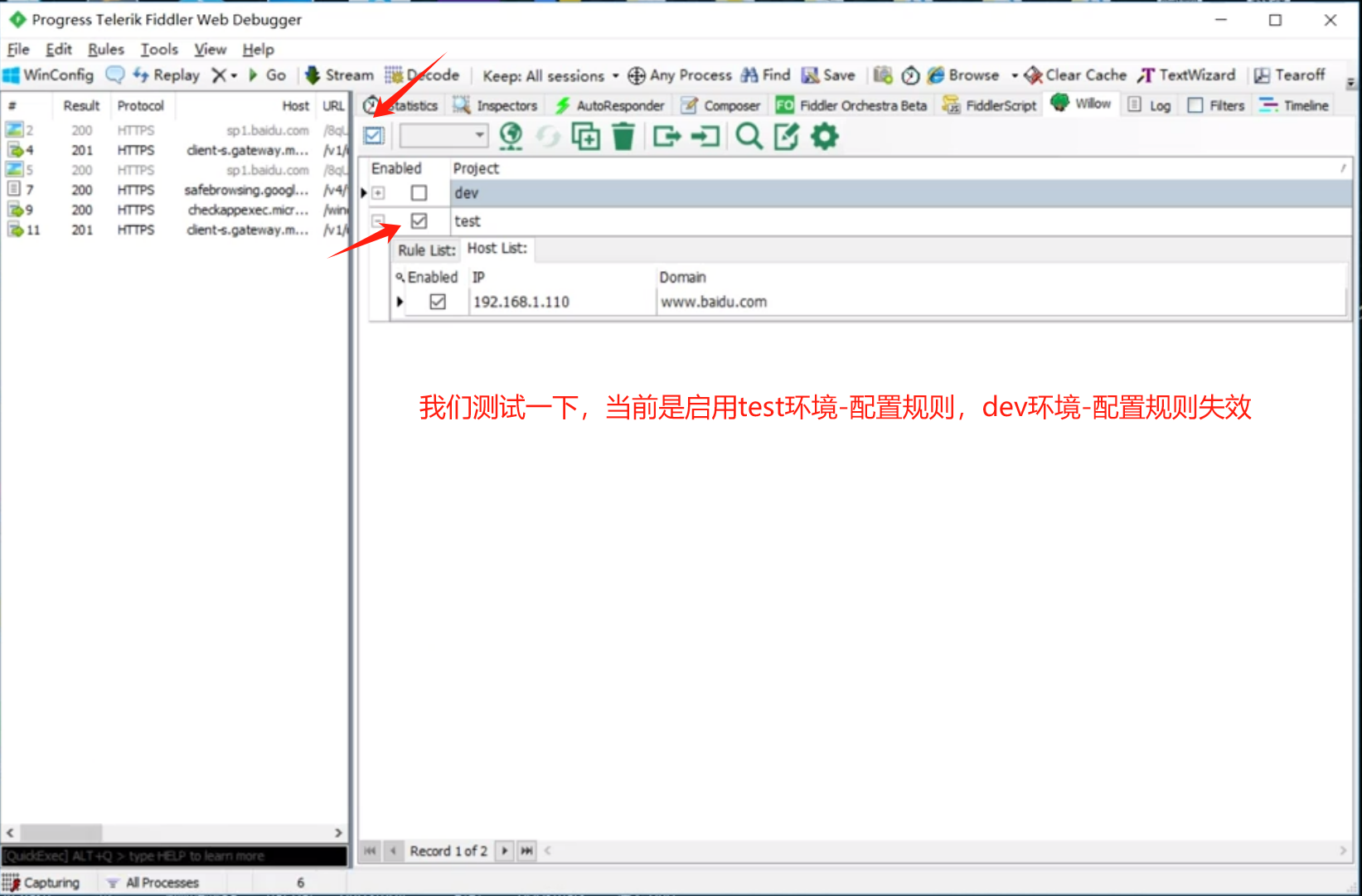Click the Willow trash delete icon
This screenshot has width=1362, height=896.
(623, 136)
